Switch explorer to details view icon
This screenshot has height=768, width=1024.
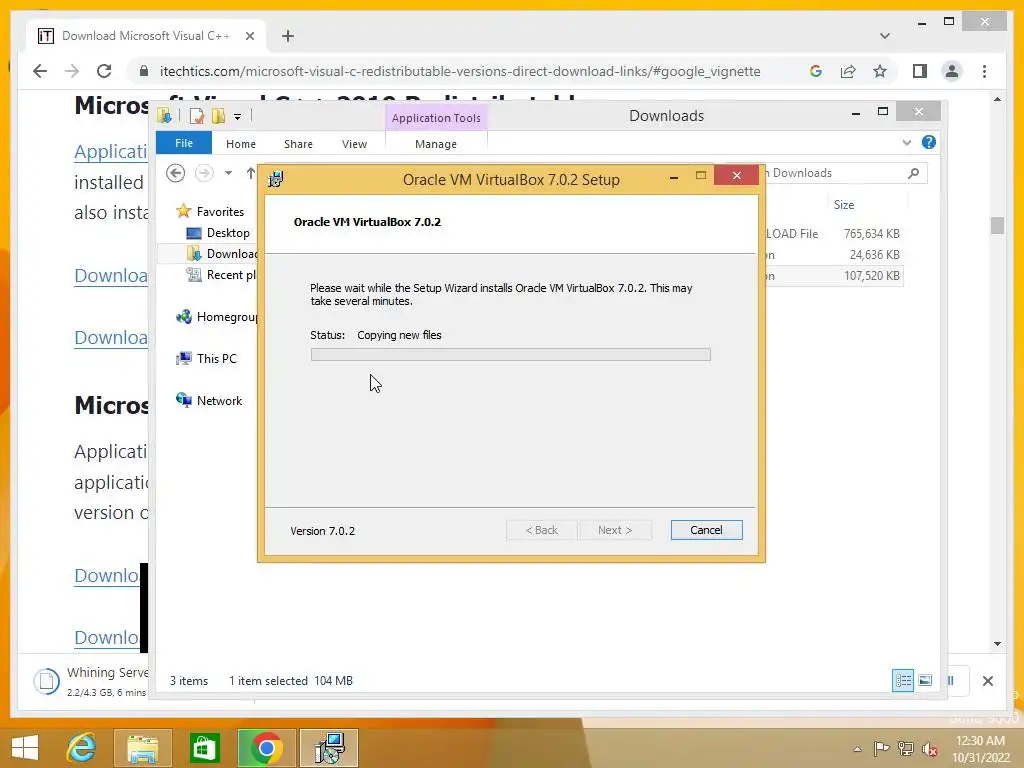[x=903, y=680]
